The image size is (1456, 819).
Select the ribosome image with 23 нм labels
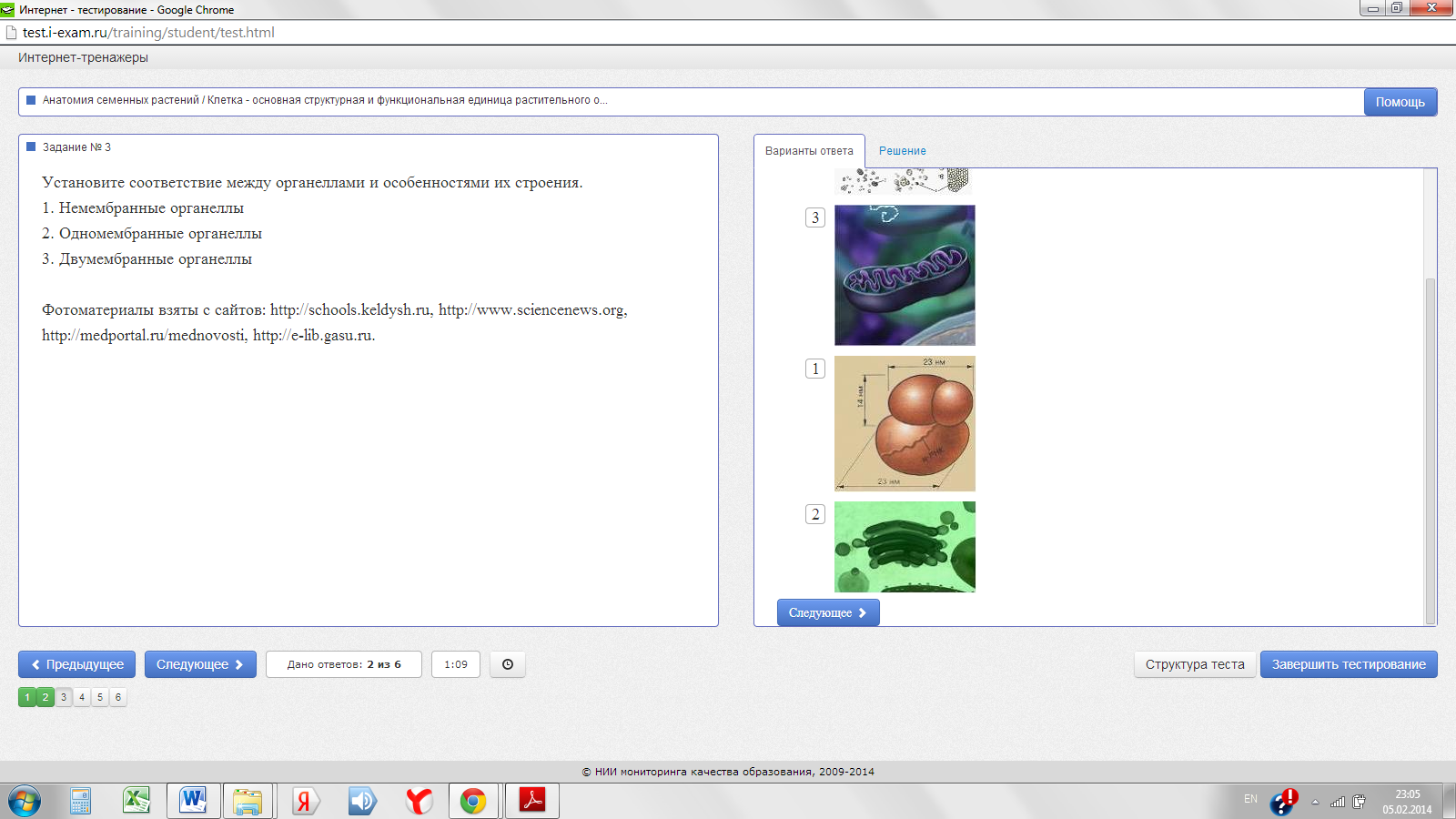pos(905,424)
